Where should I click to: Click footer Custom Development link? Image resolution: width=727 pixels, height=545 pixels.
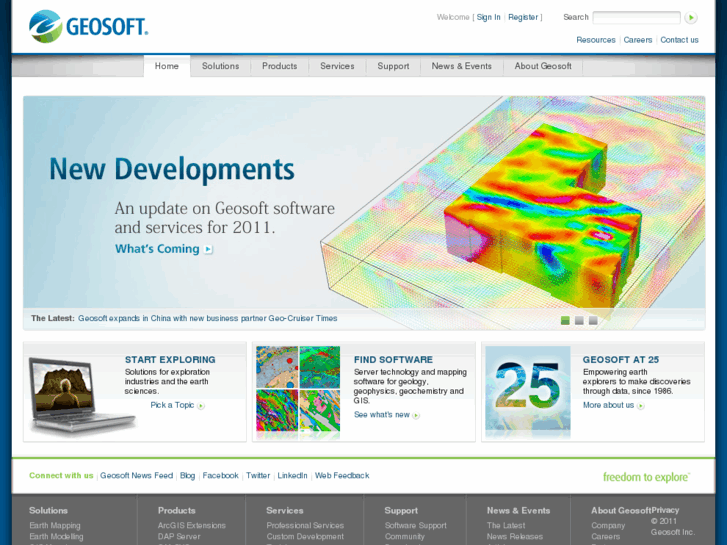(305, 537)
